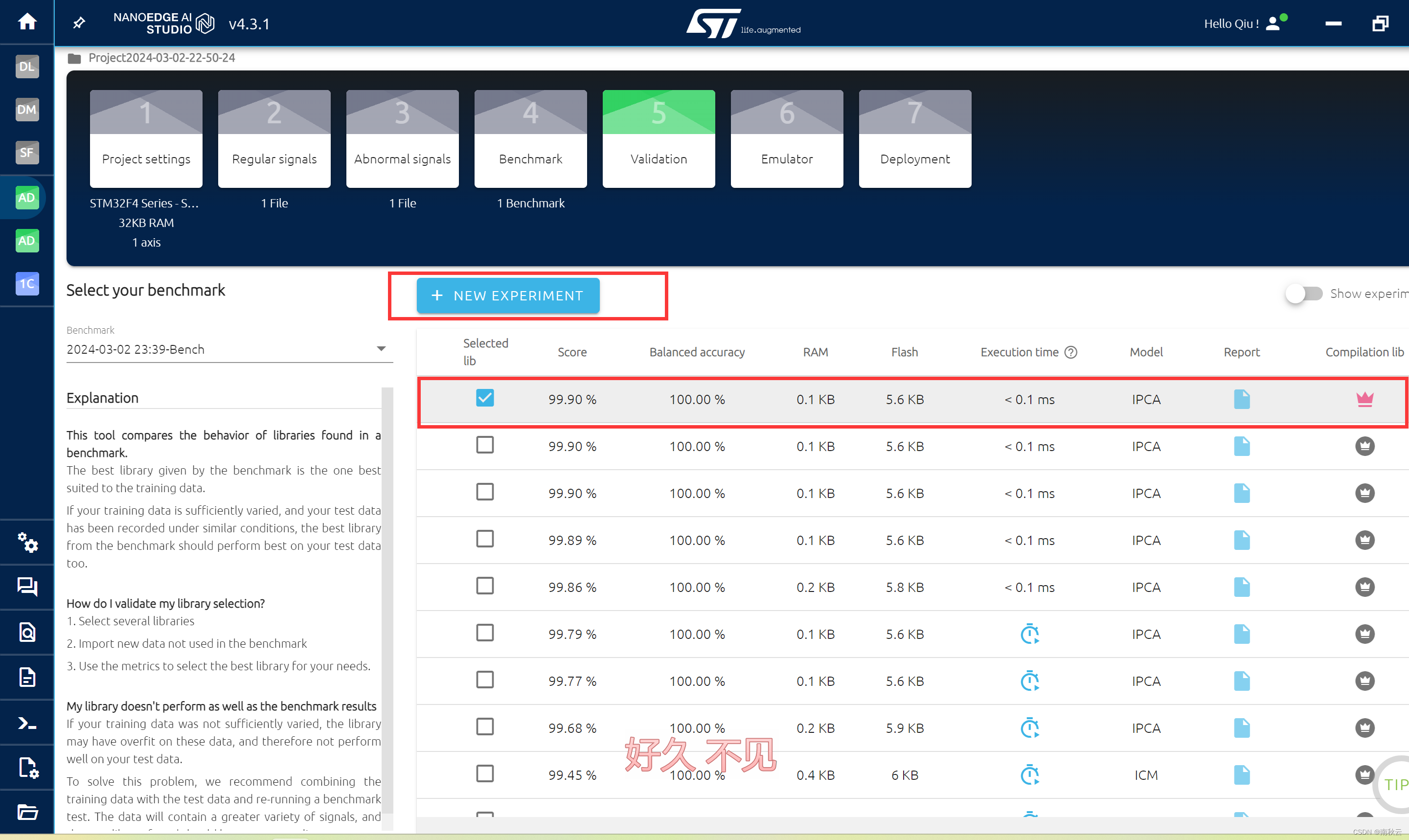Uncheck the selected 99.90% library checkbox
Viewport: 1409px width, 840px height.
pos(484,398)
